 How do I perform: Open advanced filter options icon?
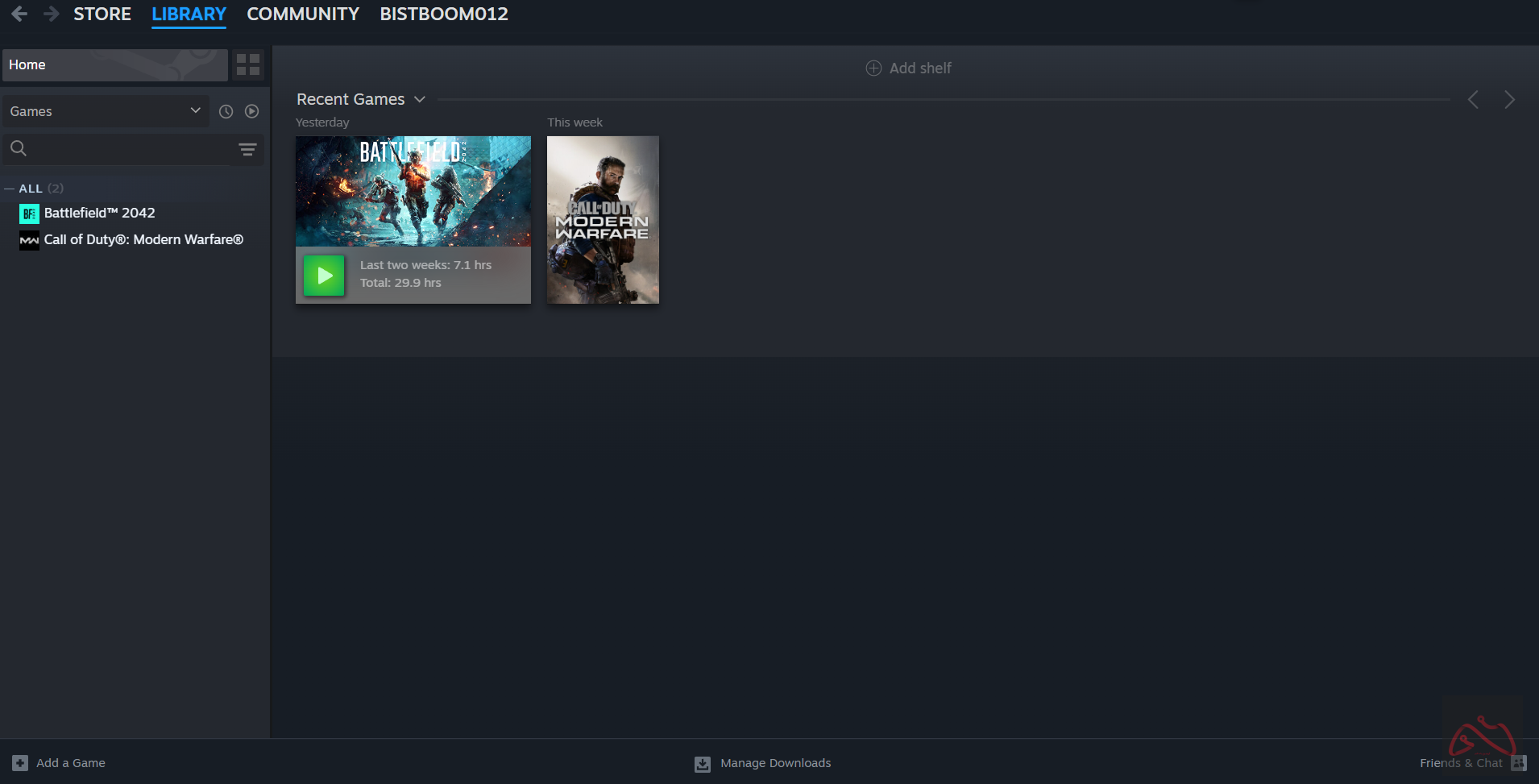click(x=247, y=150)
